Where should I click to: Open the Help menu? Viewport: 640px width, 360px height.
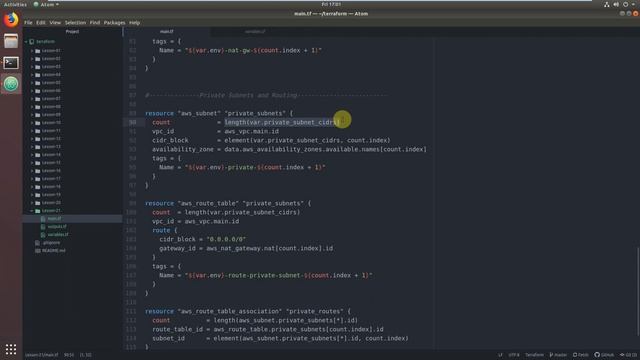135,23
